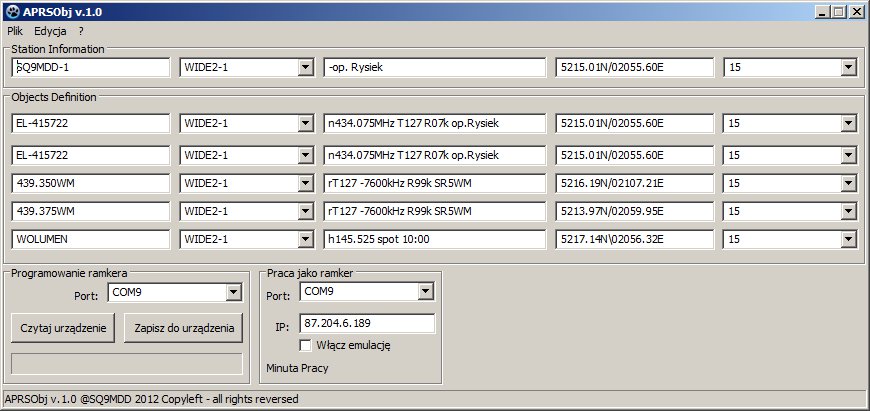The image size is (870, 411).
Task: Expand the Station Information WIDE2-1 path dropdown
Action: [x=305, y=67]
